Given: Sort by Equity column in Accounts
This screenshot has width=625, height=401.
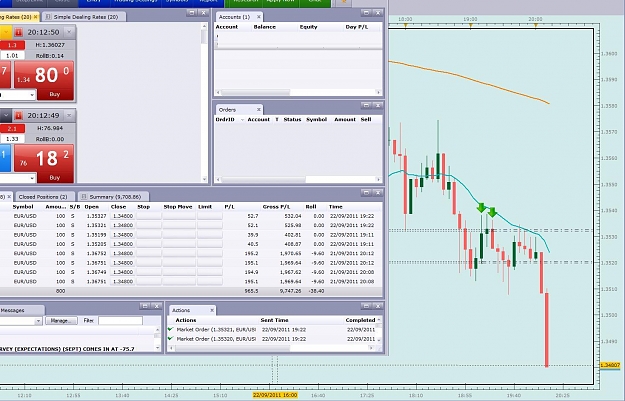Looking at the screenshot, I should pyautogui.click(x=309, y=27).
